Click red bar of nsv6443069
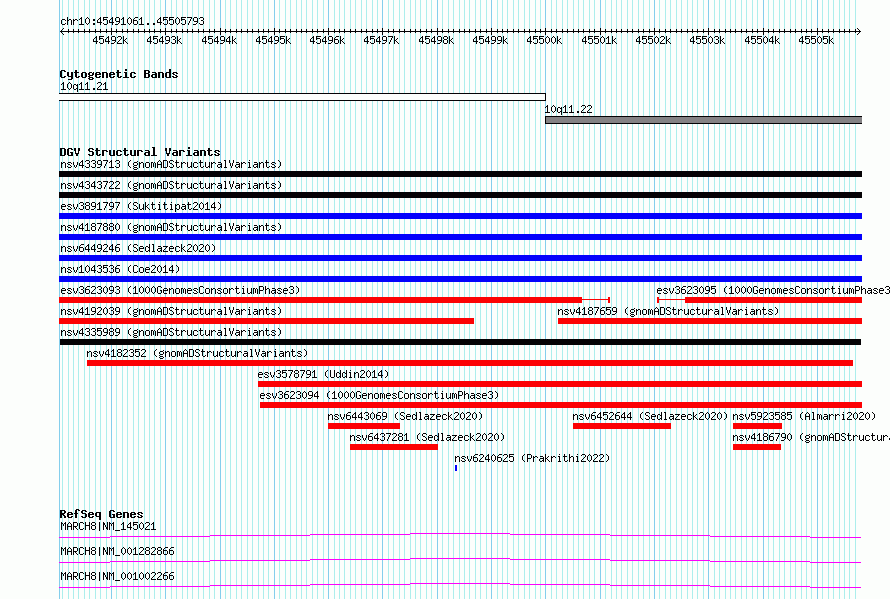890x599 pixels. [x=364, y=426]
